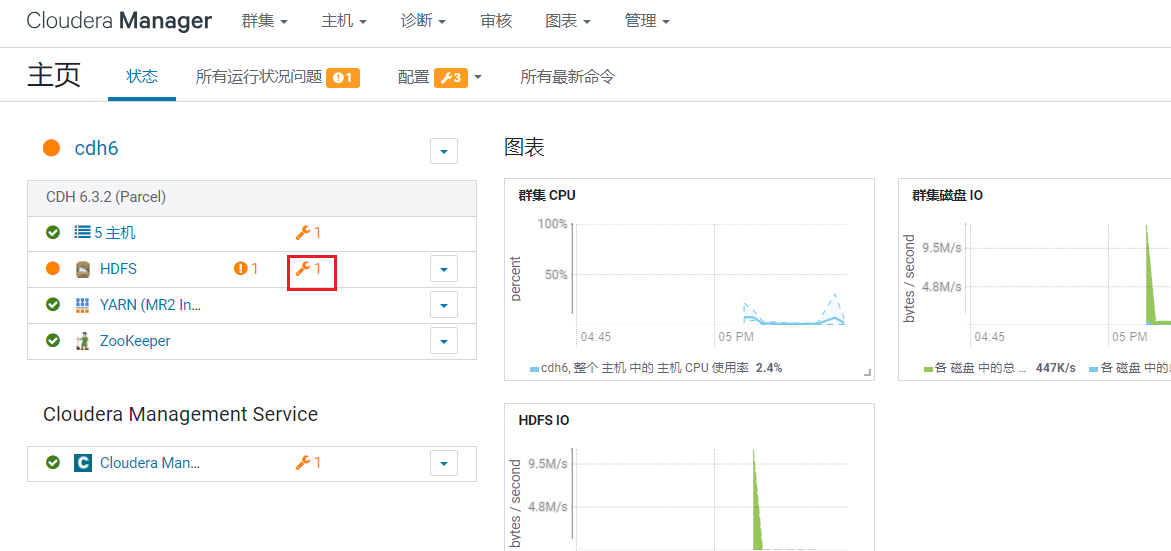Open the Cloudera Man... service link
Screen dimensions: 1171x551
[150, 463]
